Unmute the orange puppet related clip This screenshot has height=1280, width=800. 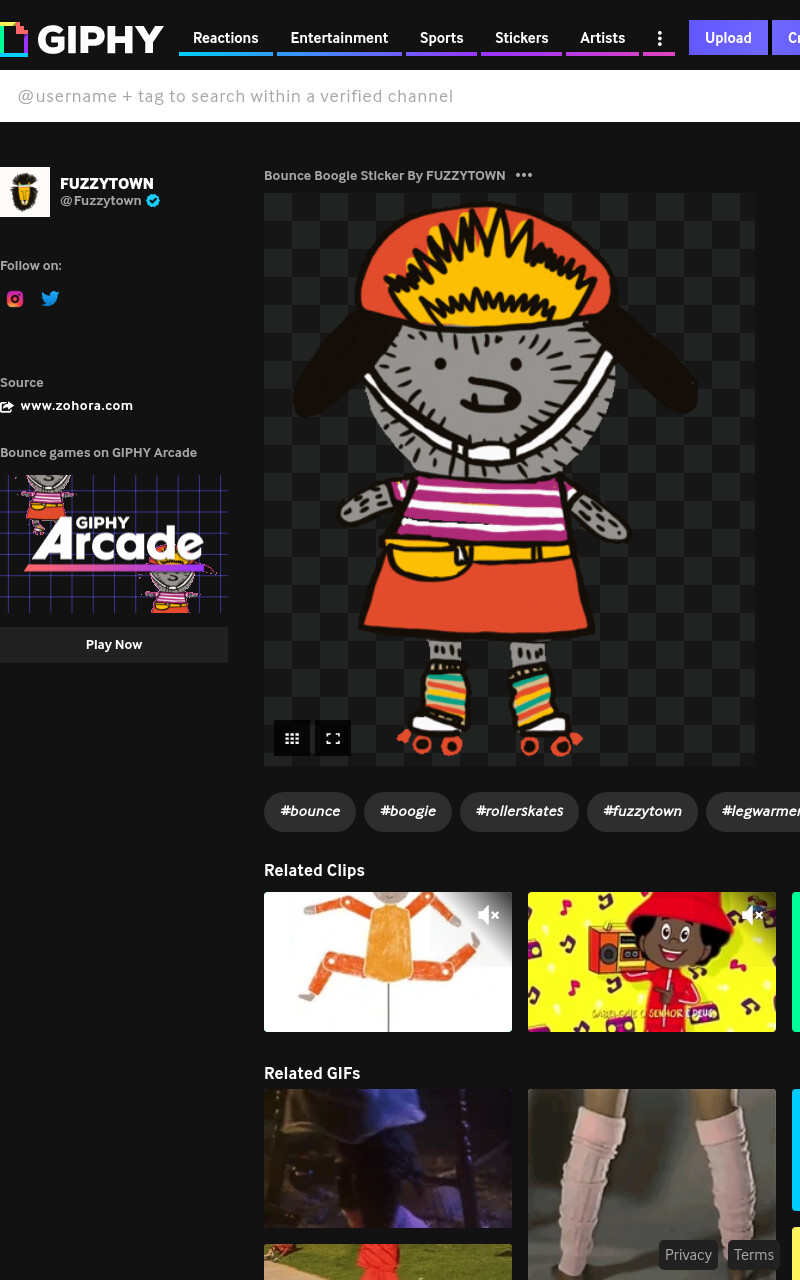coord(489,915)
